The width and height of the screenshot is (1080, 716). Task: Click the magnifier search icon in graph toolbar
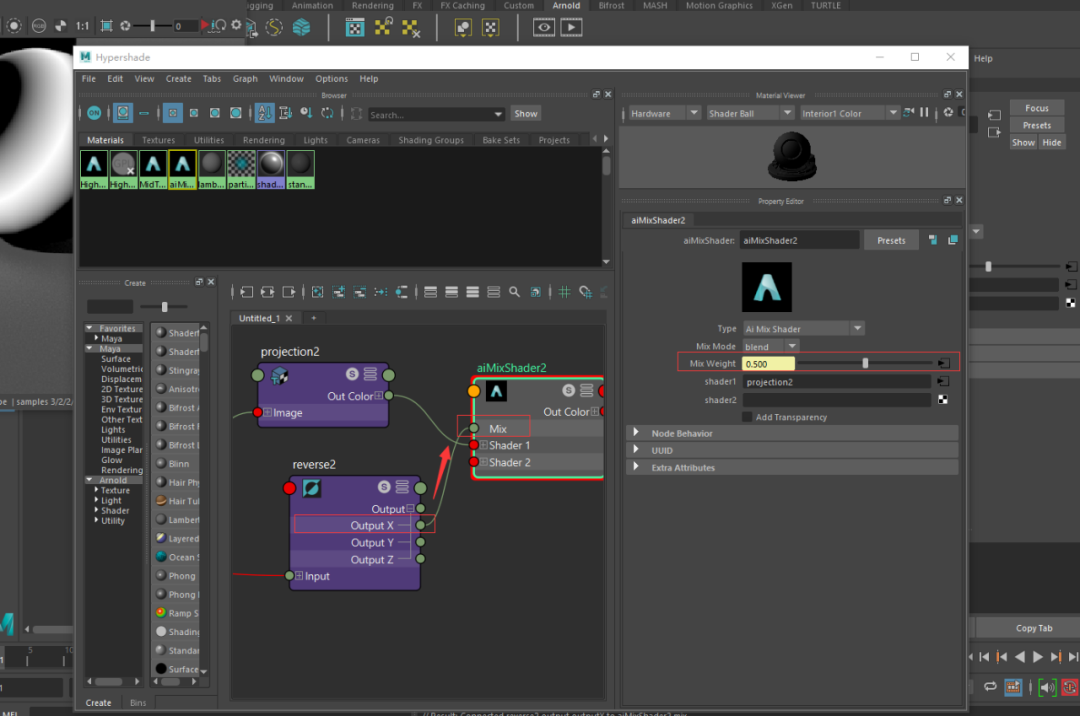[x=514, y=292]
